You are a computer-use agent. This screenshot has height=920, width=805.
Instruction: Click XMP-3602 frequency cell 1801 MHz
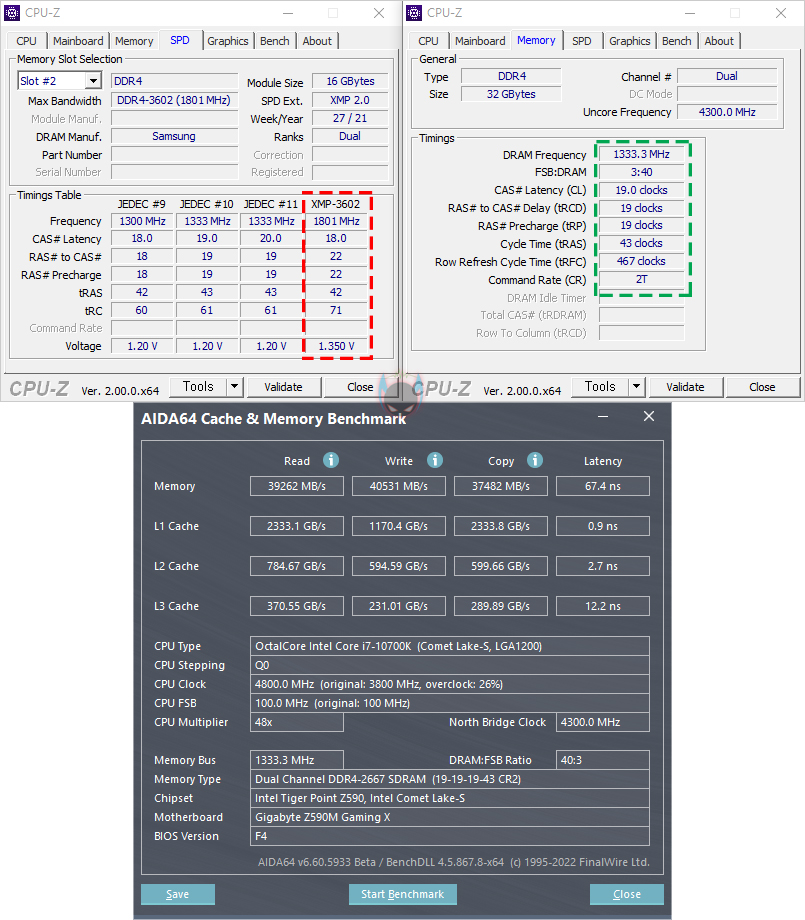pyautogui.click(x=337, y=221)
